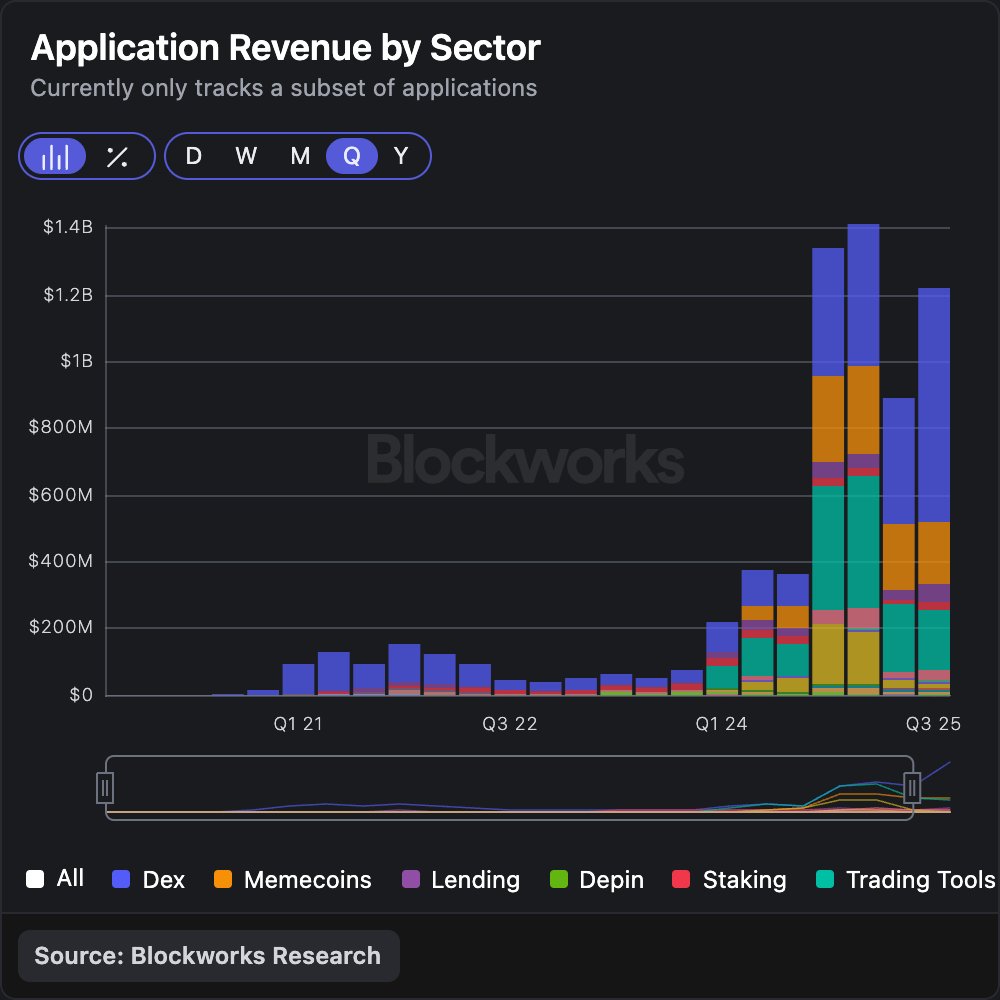Select the Y yearly interval
The width and height of the screenshot is (1000, 1000).
[401, 156]
